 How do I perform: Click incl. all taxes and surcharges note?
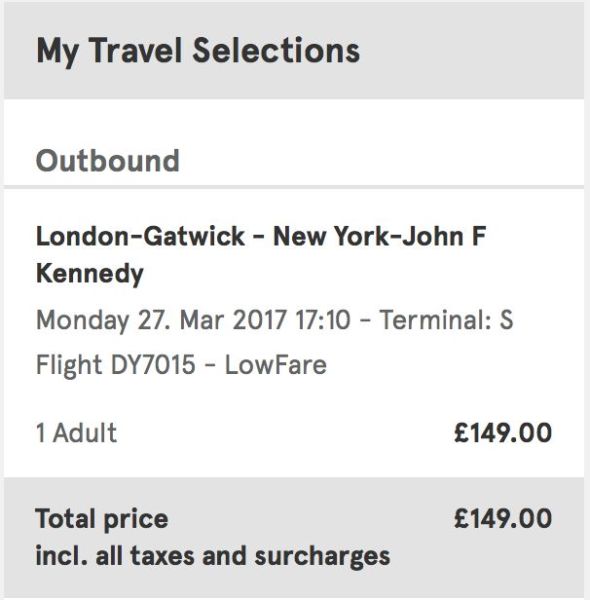(x=213, y=556)
